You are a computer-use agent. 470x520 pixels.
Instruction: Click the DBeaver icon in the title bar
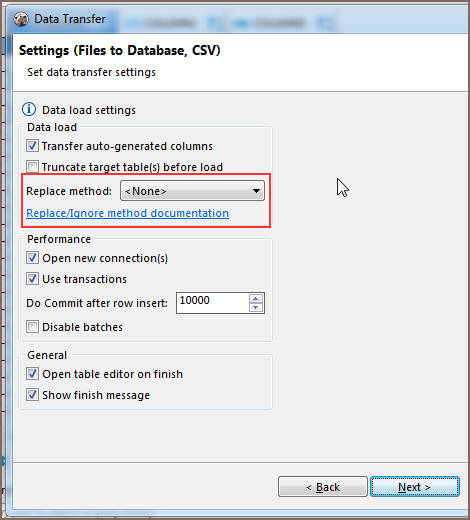[x=21, y=19]
